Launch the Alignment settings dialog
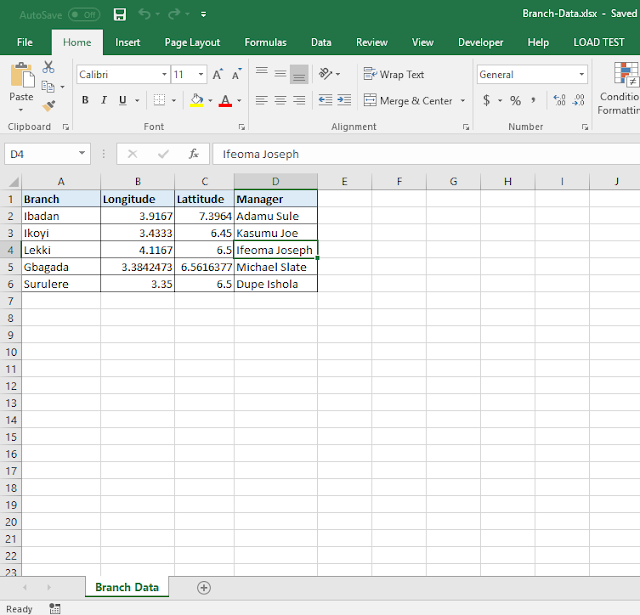Viewport: 640px width, 615px height. pyautogui.click(x=466, y=127)
